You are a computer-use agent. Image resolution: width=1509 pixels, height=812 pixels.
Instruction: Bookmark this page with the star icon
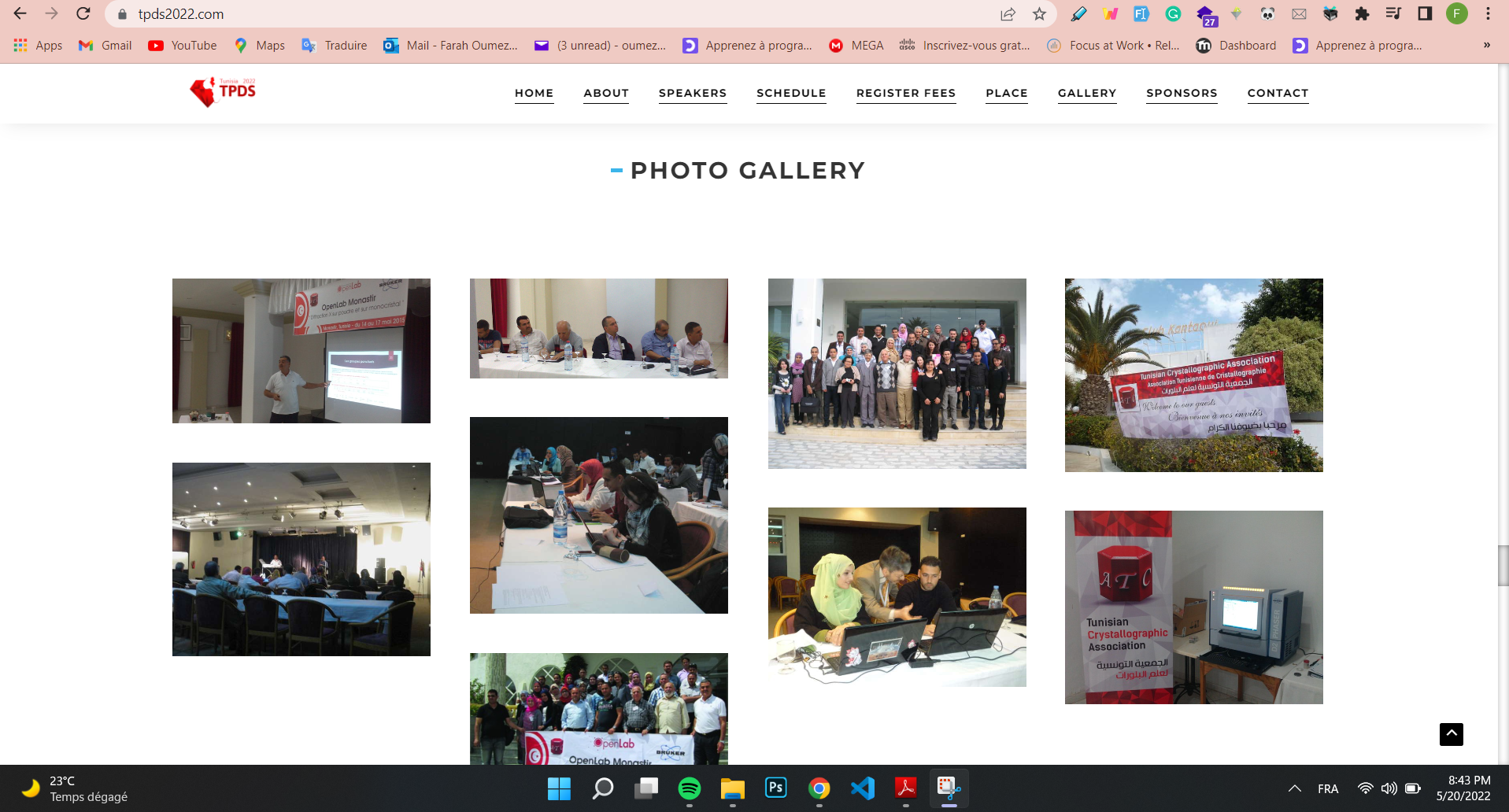click(1039, 13)
